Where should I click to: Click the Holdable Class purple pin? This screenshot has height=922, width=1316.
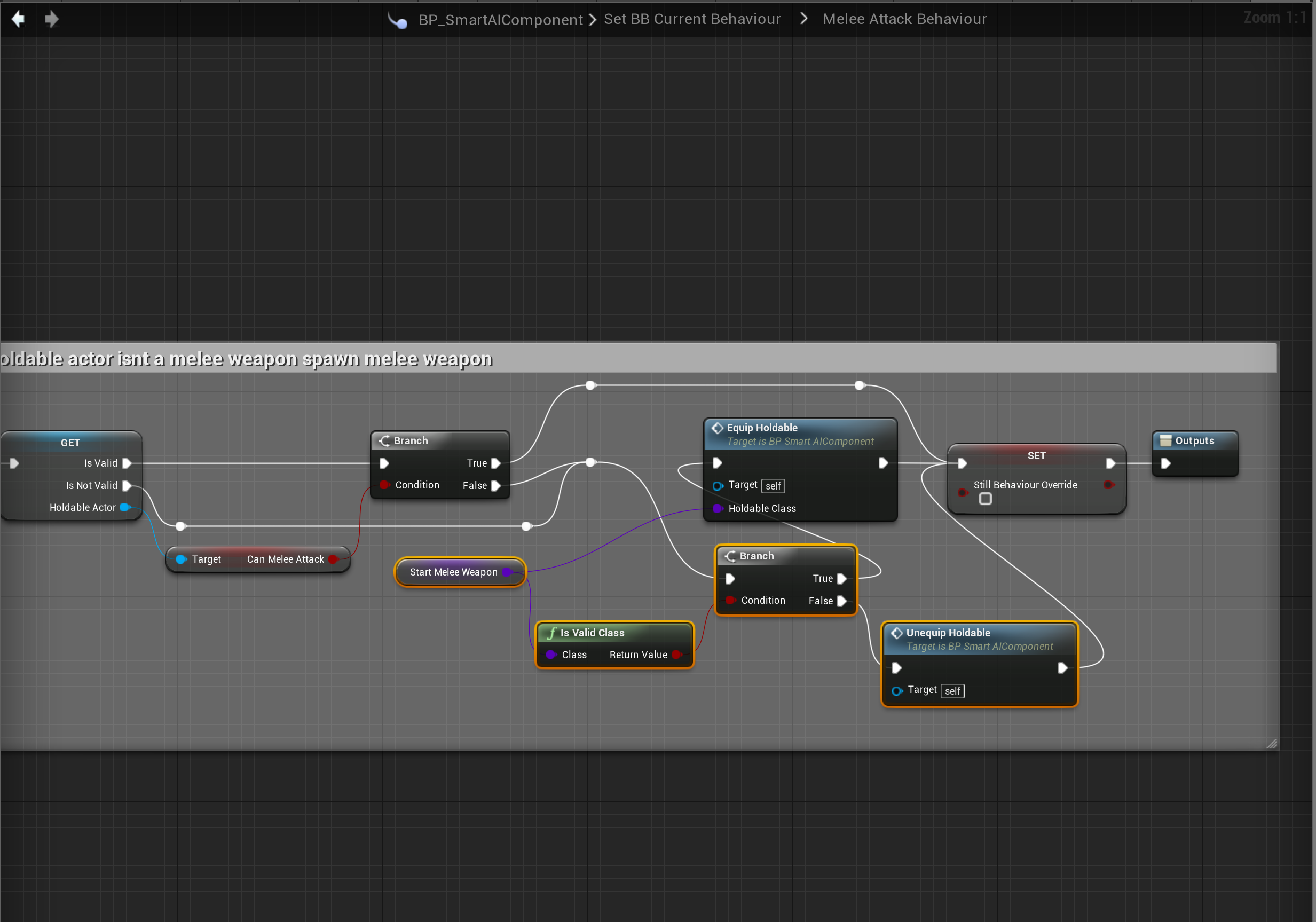coord(717,508)
